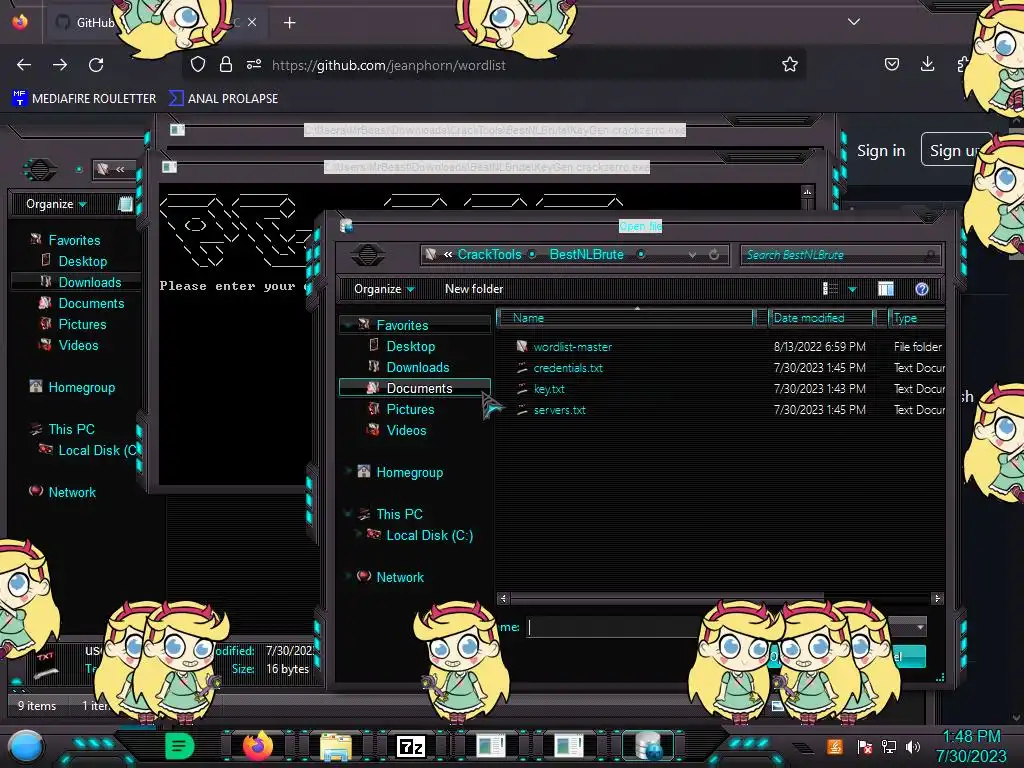Sort by Name column header
1024x768 pixels.
(625, 318)
